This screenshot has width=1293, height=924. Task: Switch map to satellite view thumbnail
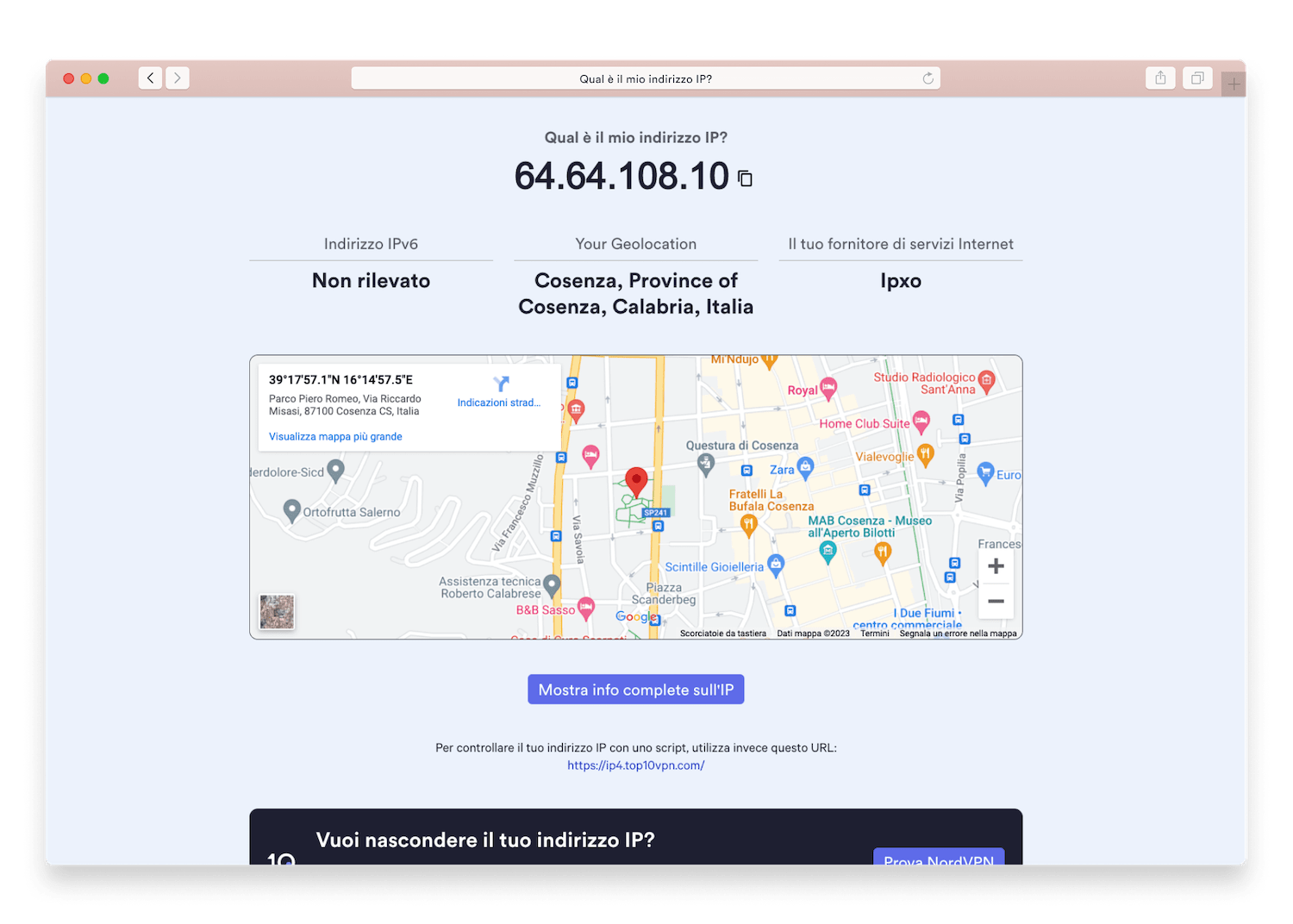click(x=277, y=612)
